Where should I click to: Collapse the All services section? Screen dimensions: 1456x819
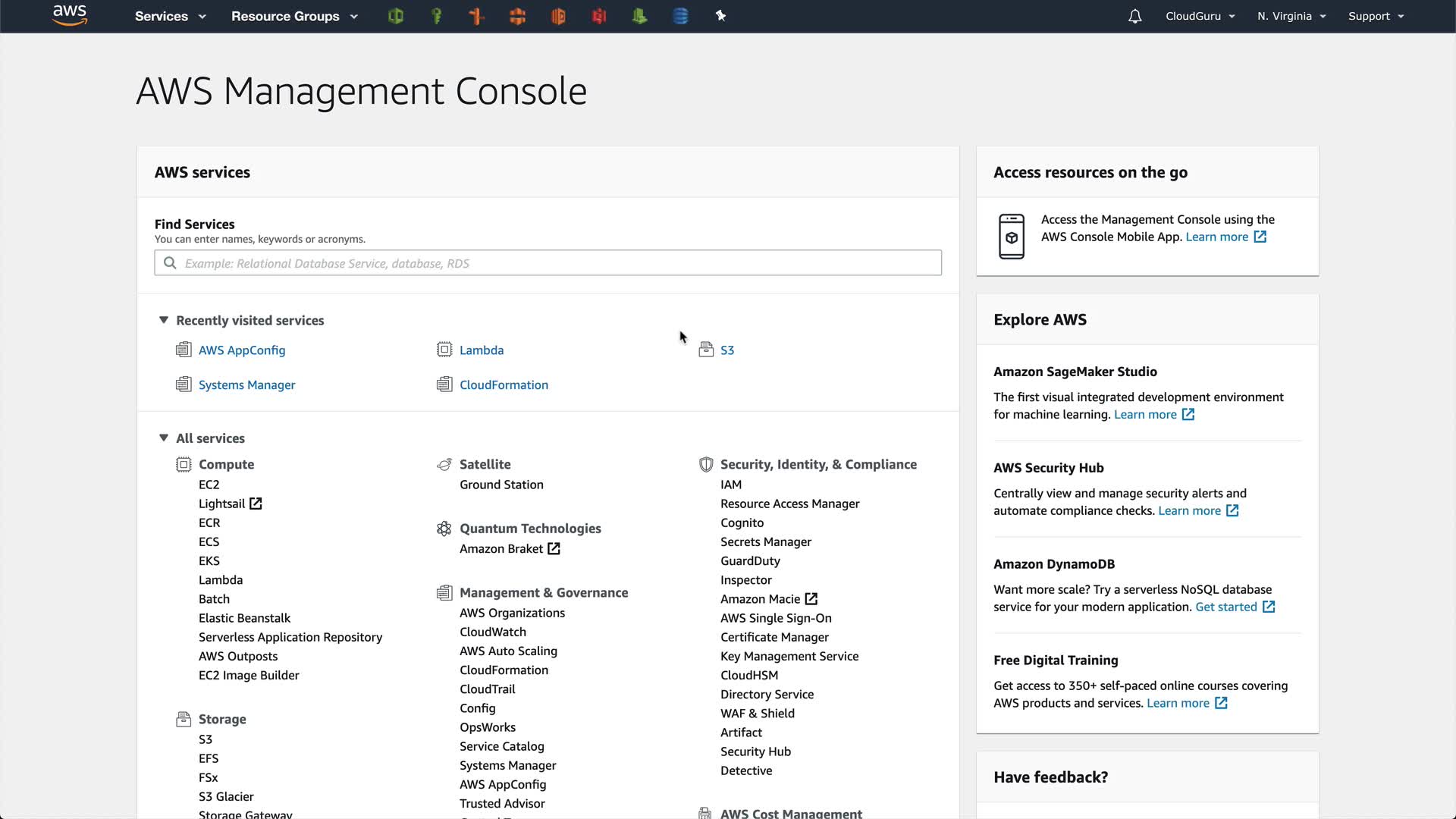click(163, 438)
